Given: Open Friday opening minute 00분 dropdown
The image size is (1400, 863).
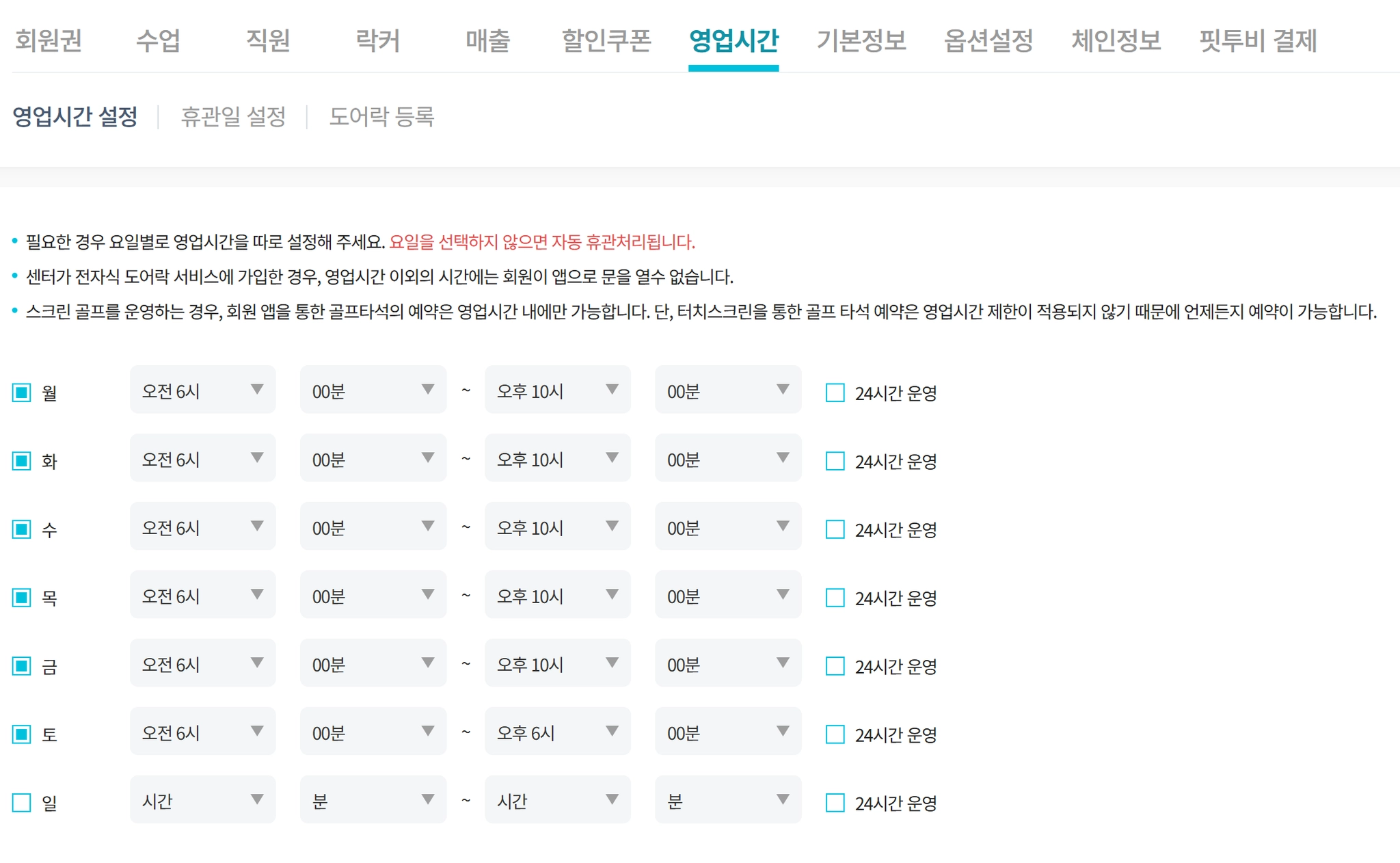Looking at the screenshot, I should pos(373,663).
